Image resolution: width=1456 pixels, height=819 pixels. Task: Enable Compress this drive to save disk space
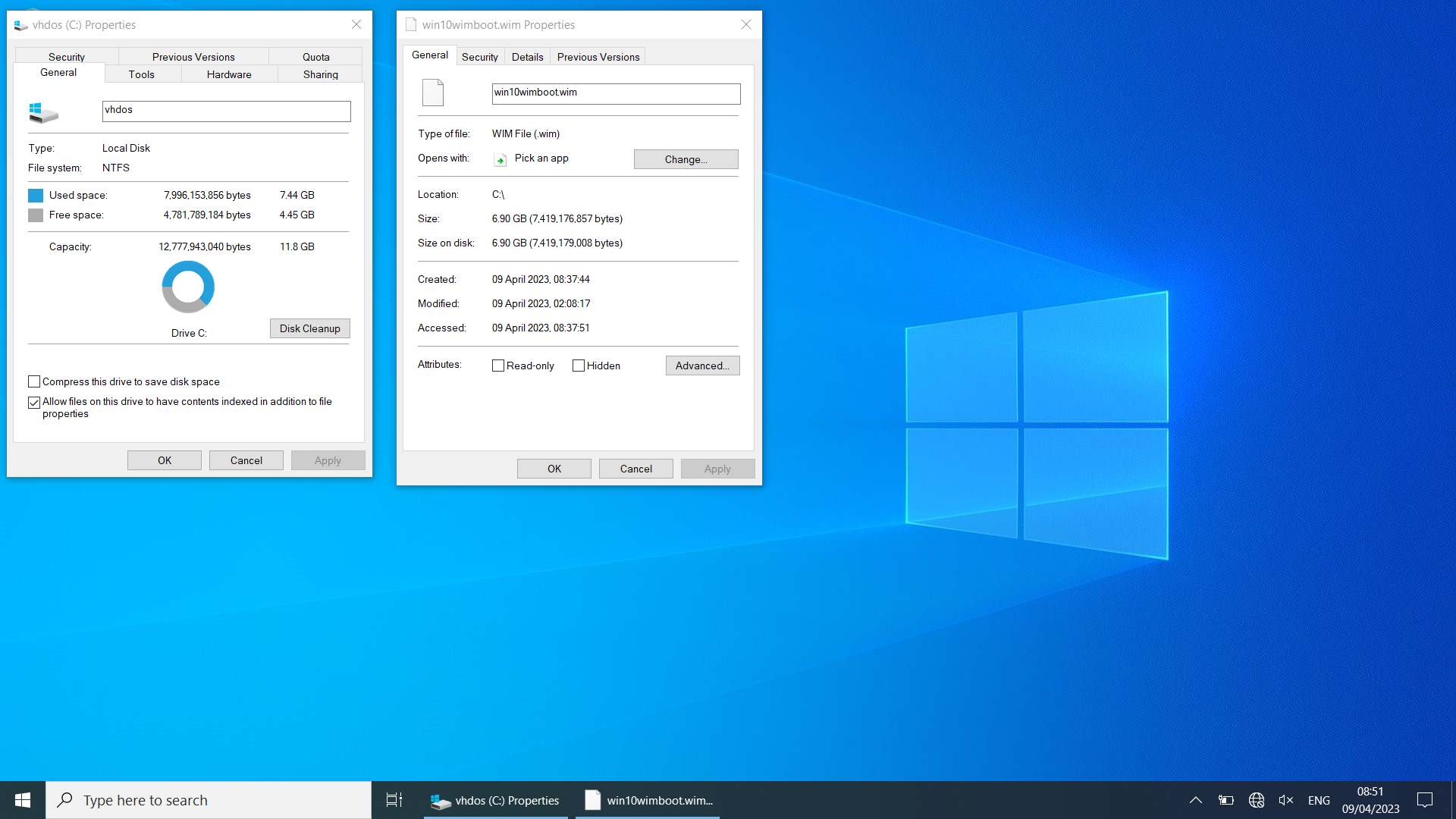pyautogui.click(x=34, y=381)
